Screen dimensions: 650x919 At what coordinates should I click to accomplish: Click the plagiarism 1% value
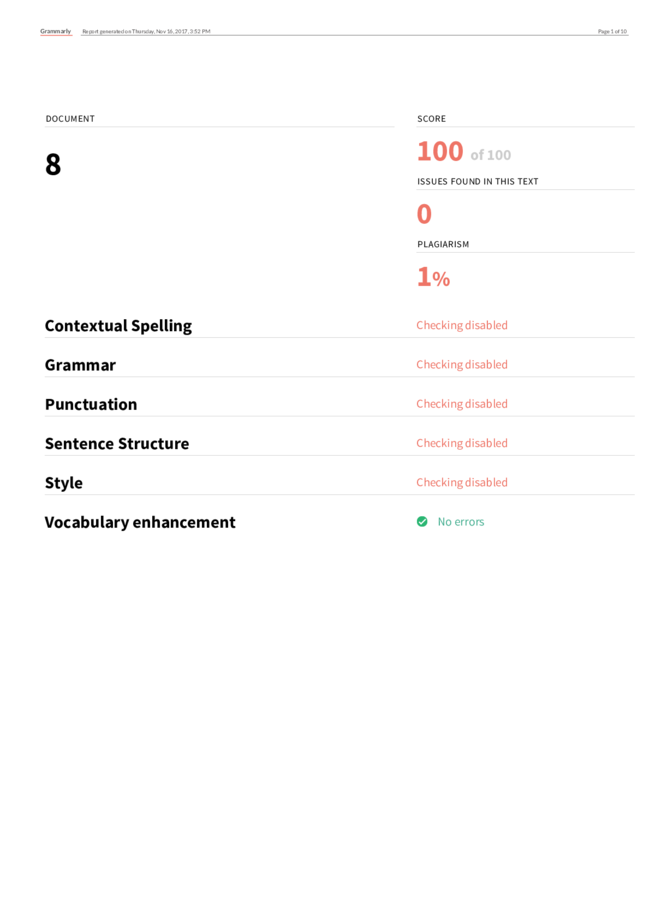pyautogui.click(x=434, y=277)
